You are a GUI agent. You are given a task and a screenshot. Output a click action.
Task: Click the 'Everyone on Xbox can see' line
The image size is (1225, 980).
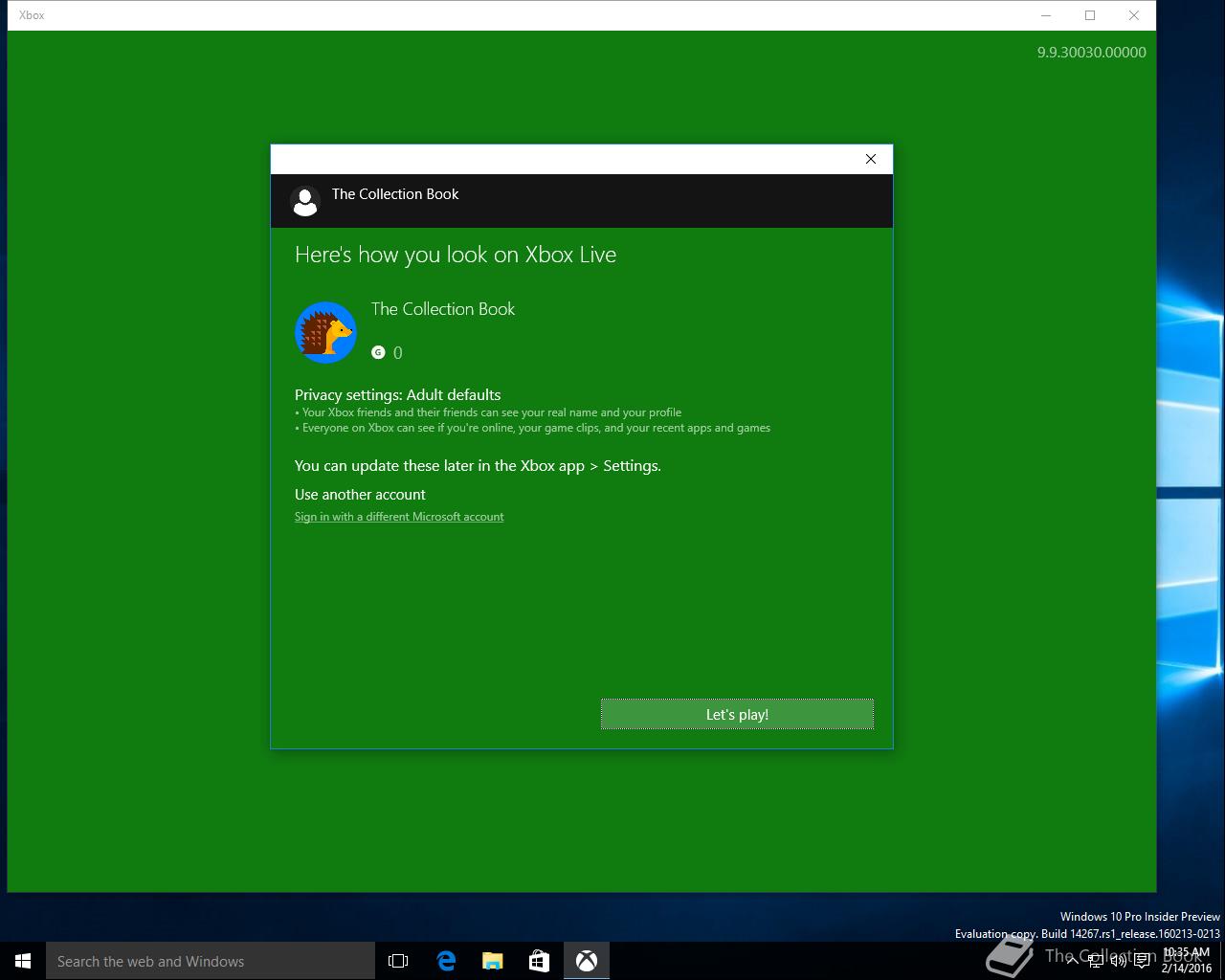point(532,428)
